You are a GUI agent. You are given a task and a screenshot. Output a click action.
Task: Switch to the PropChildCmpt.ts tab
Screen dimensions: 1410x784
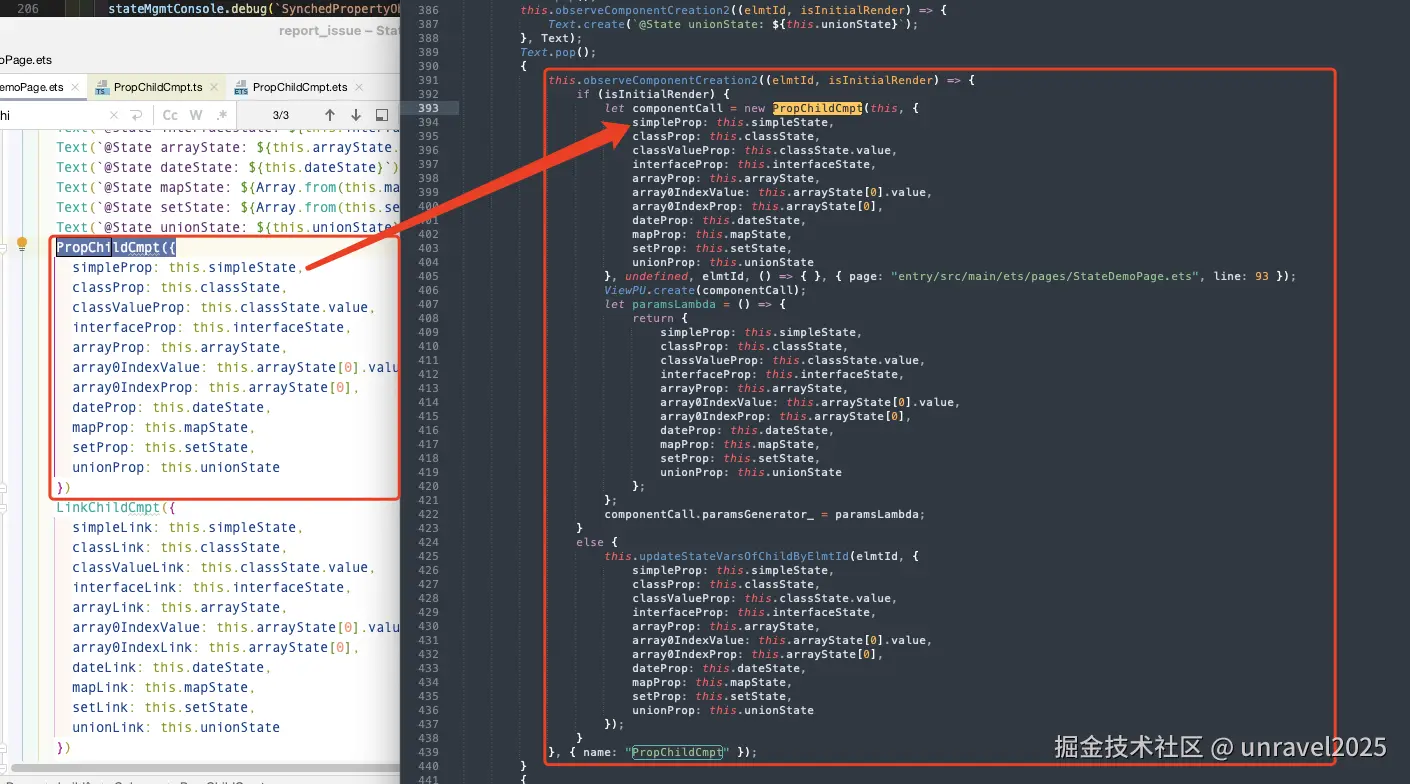point(157,87)
